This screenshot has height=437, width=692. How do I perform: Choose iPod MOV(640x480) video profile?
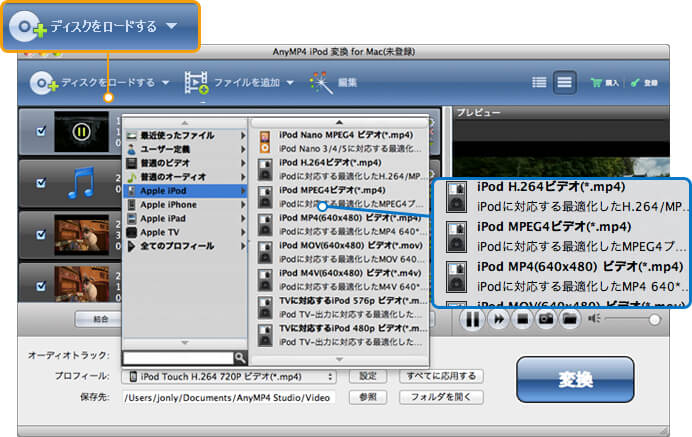tap(340, 252)
